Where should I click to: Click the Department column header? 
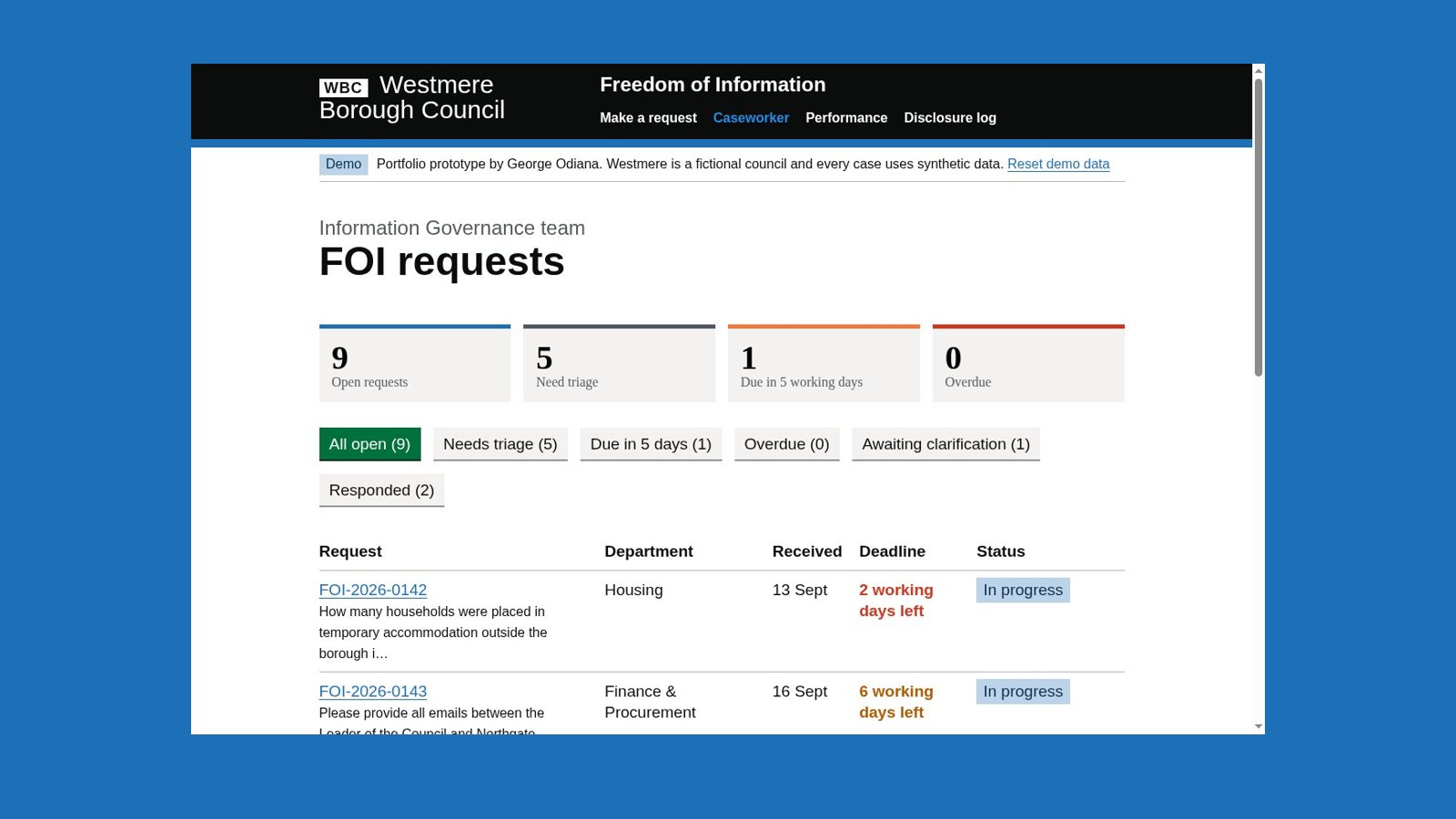point(649,551)
